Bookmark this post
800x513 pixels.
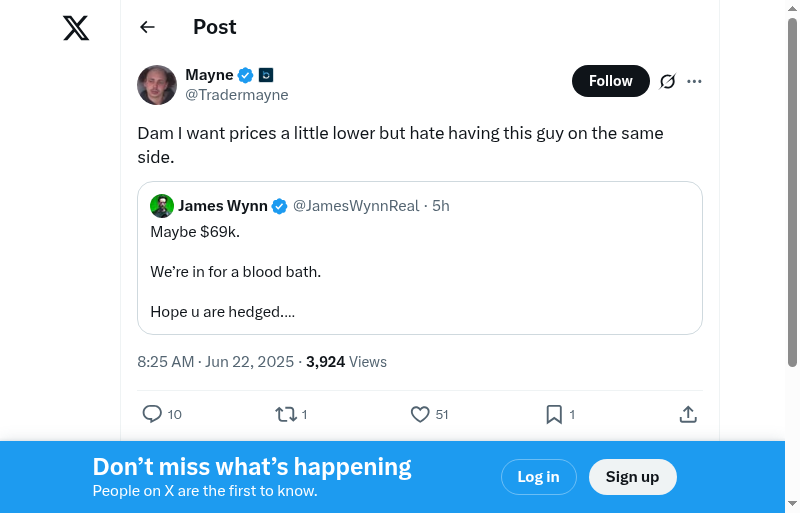point(554,414)
